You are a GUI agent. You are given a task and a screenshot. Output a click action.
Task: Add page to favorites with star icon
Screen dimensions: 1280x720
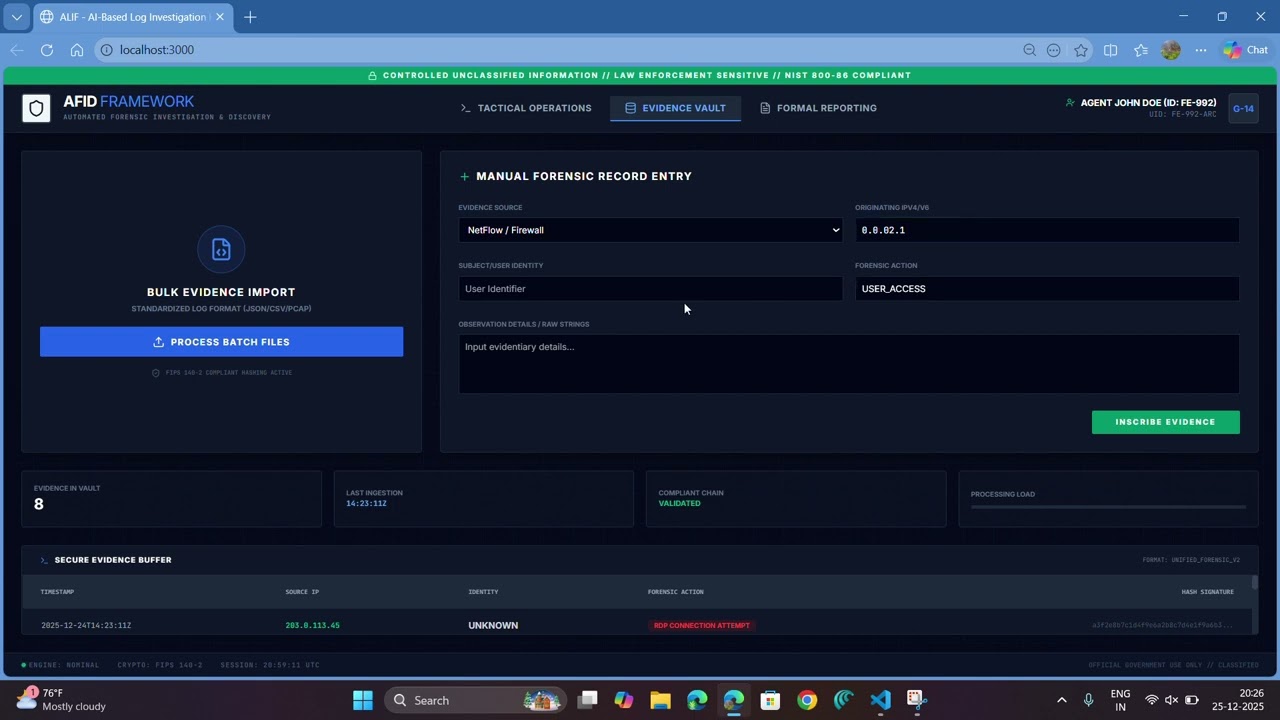(1081, 50)
